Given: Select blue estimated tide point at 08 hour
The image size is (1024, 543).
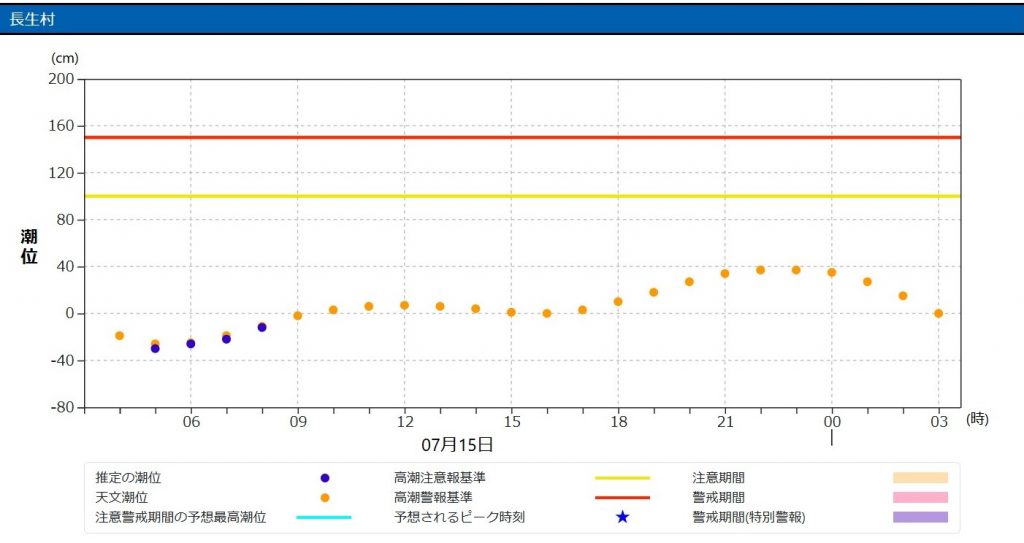Looking at the screenshot, I should [x=262, y=327].
